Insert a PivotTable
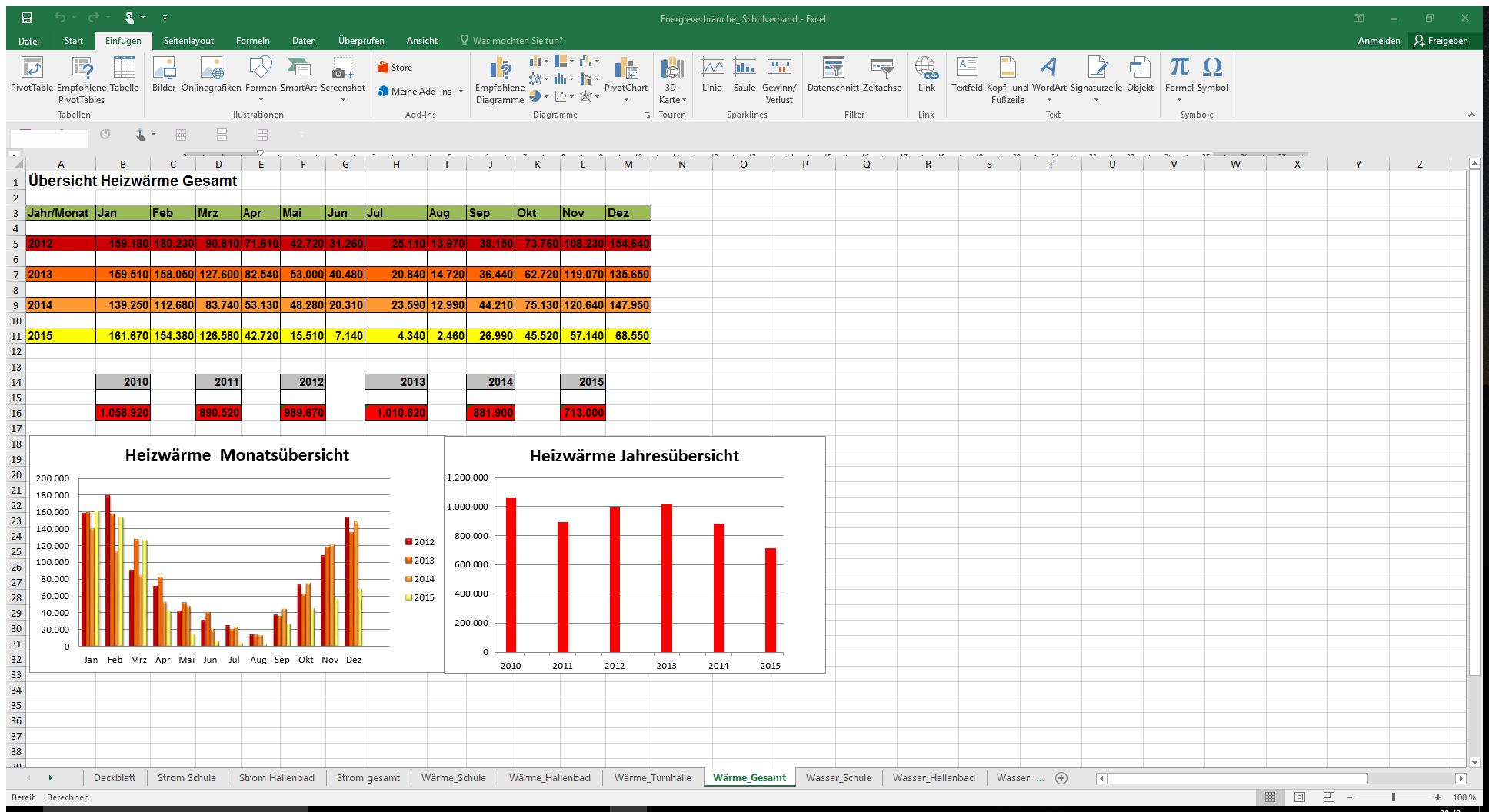The image size is (1489, 812). 32,75
